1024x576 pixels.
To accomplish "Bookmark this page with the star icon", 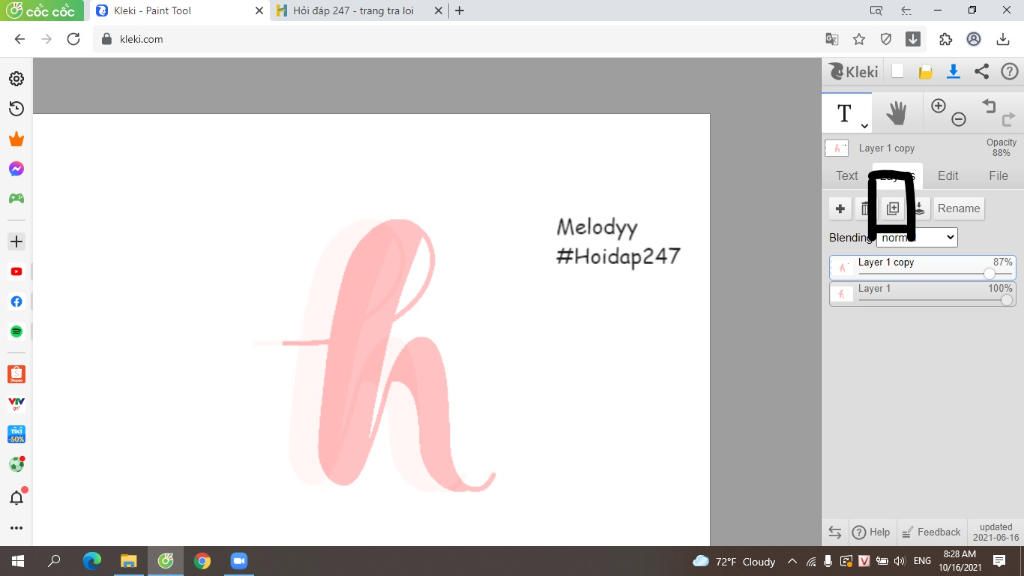I will click(859, 39).
